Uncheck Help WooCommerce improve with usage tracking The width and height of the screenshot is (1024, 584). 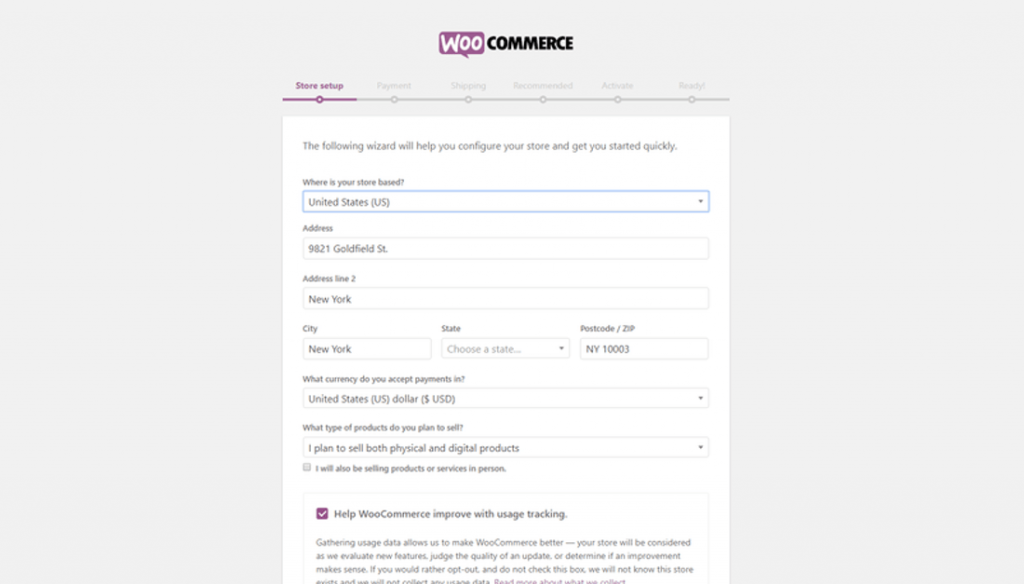321,513
